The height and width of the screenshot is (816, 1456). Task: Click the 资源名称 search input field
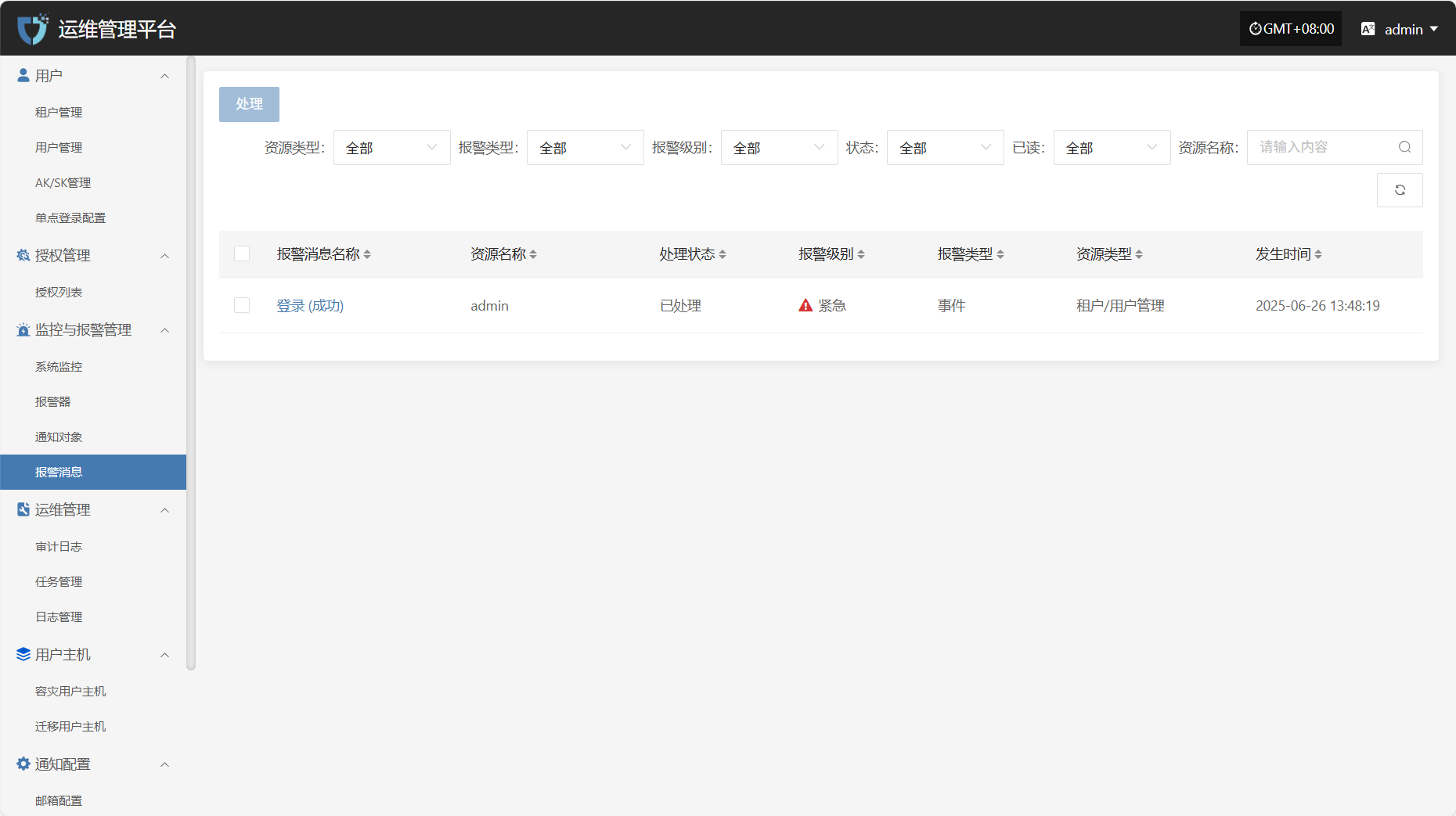point(1335,147)
